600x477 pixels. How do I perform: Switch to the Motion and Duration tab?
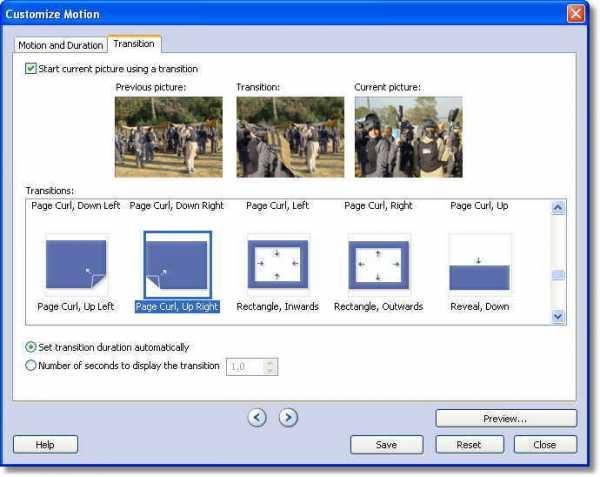61,45
